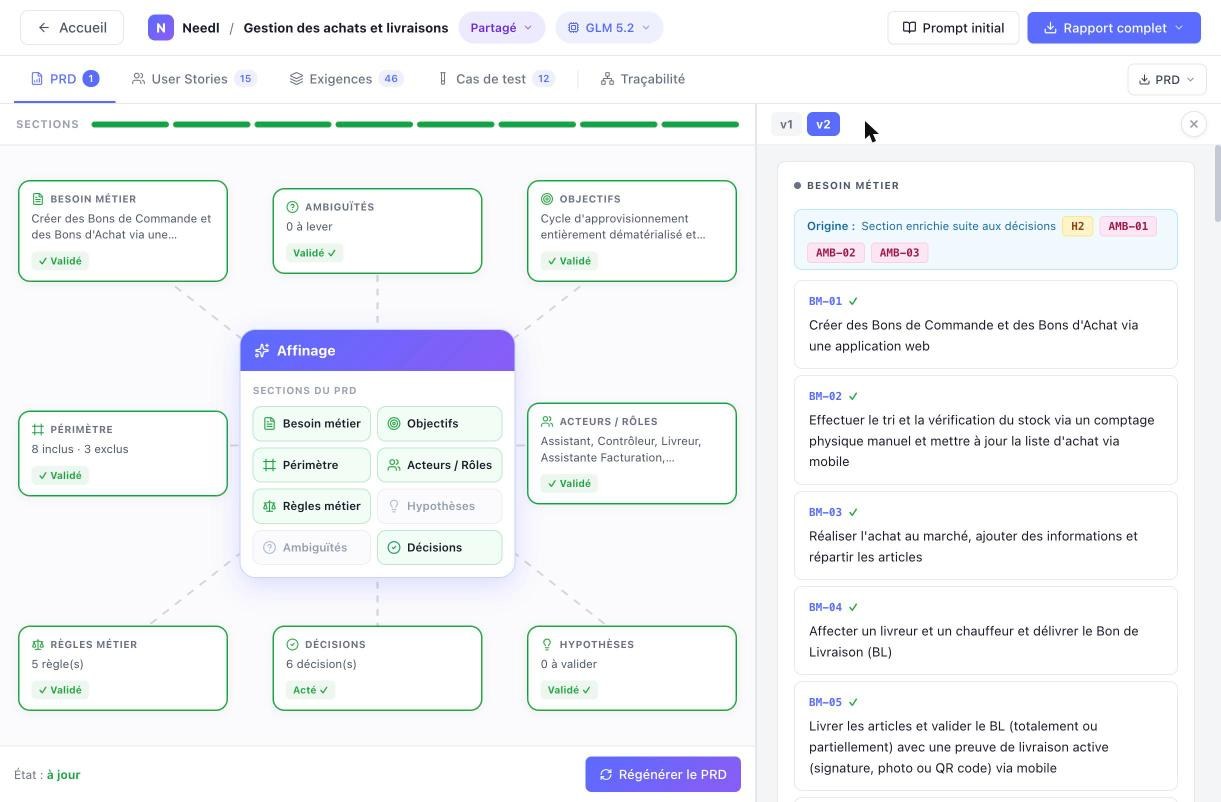Open the Prompt initial button
This screenshot has width=1221, height=802.
953,28
